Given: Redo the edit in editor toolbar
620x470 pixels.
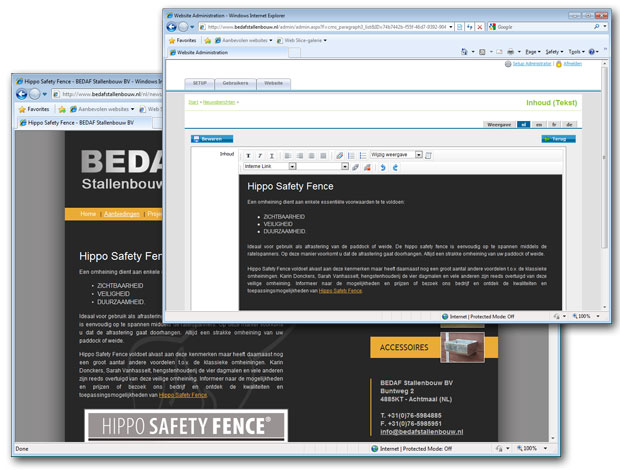Looking at the screenshot, I should pos(395,167).
